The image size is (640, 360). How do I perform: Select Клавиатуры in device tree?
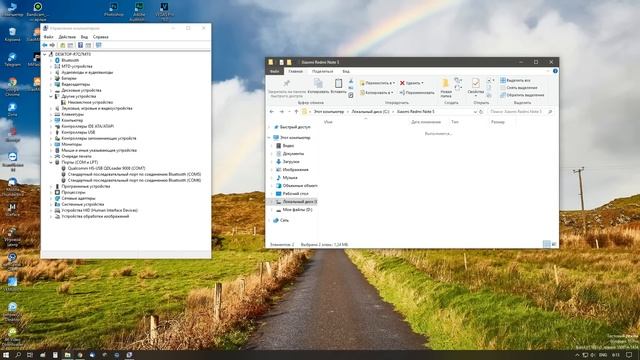coord(72,114)
